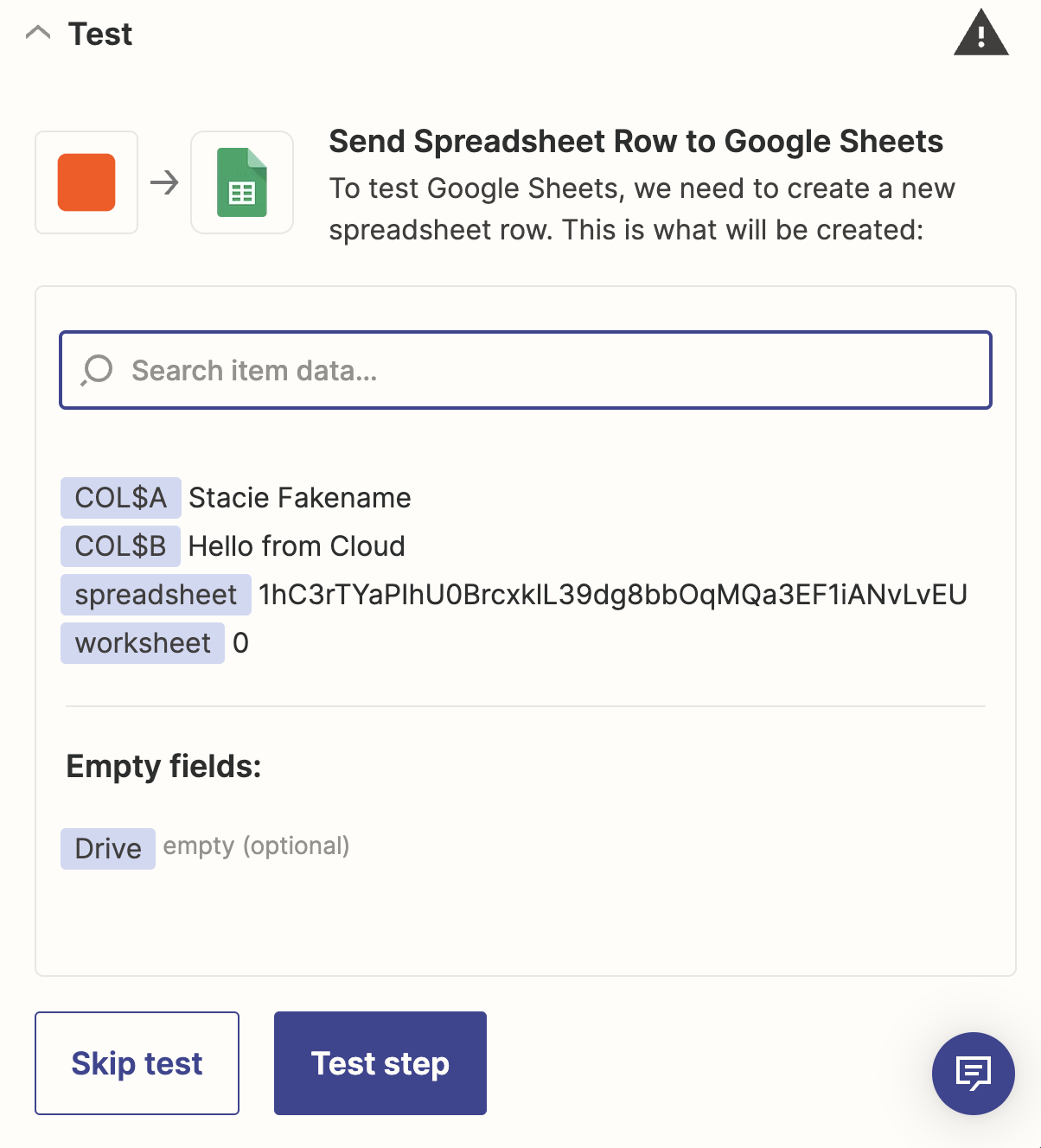
Task: Click the arrow between app icons
Action: [164, 182]
